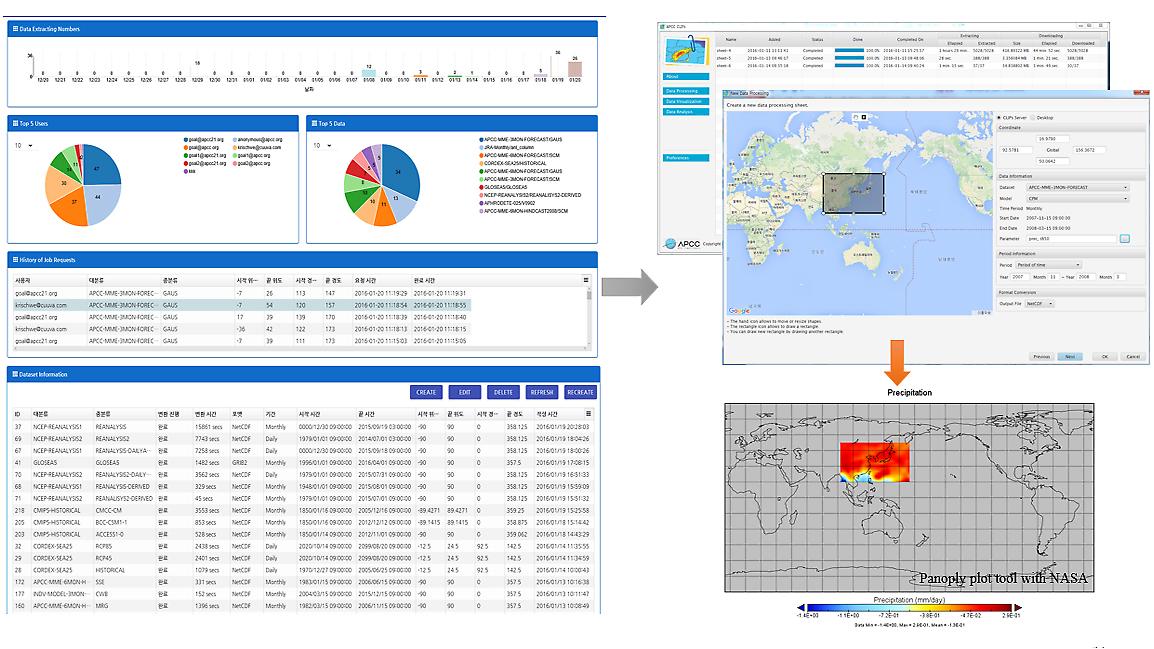
Task: Click the CREATE button
Action: tap(427, 392)
